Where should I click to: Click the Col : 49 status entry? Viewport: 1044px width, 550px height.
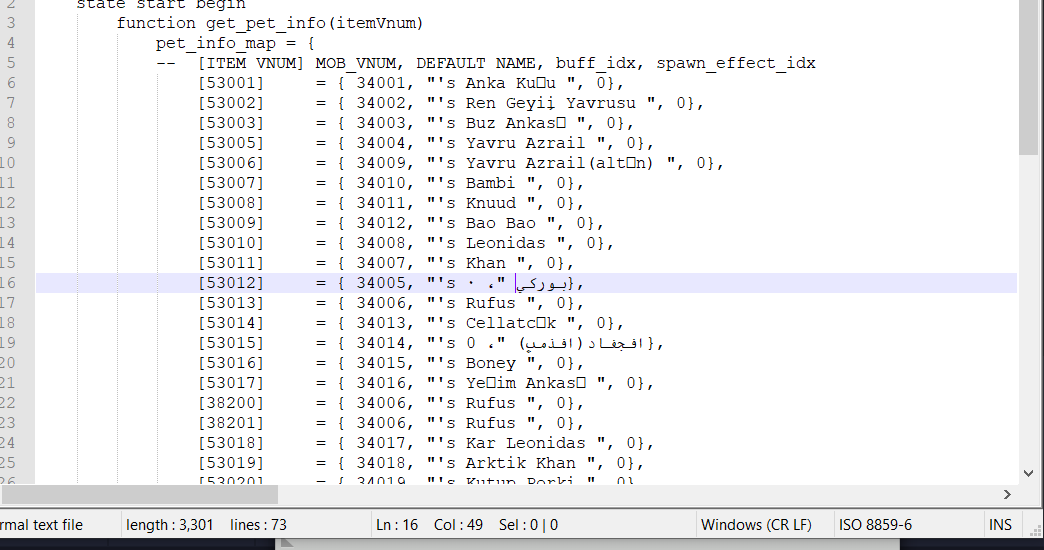[458, 525]
